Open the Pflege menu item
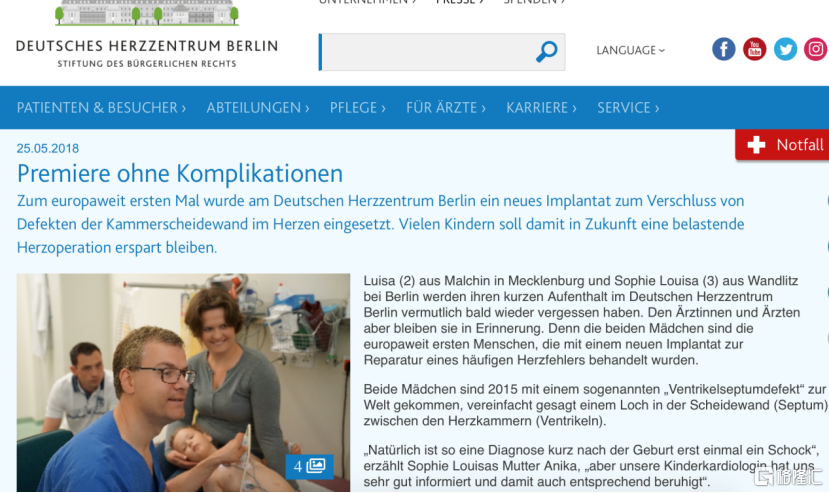 coord(357,108)
